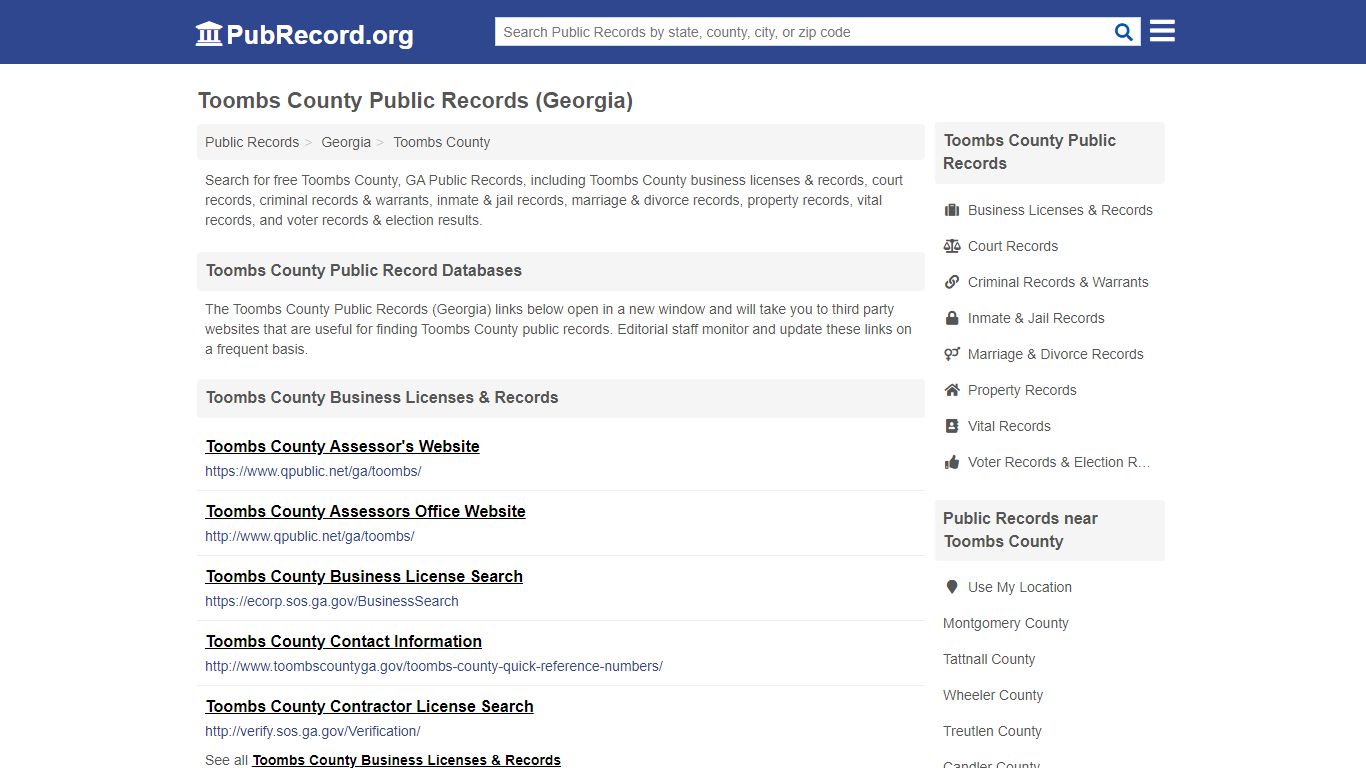The height and width of the screenshot is (768, 1366).
Task: Click Public Records near Toombs County heading
Action: (x=1020, y=530)
